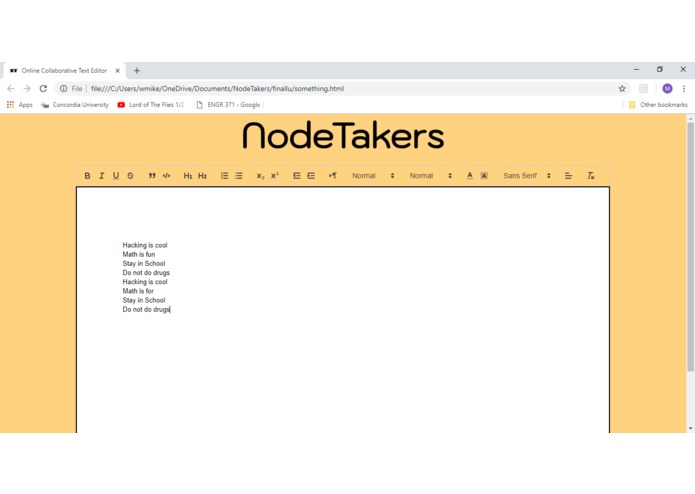Switch text direction to right-to-left

point(332,176)
